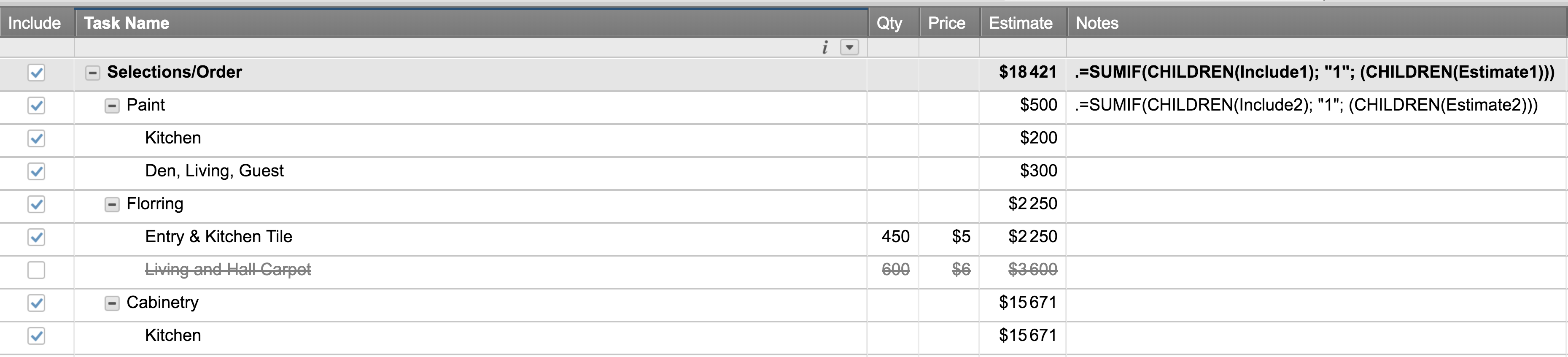Toggle the Florring Include checkbox
The width and height of the screenshot is (1568, 357).
point(37,205)
